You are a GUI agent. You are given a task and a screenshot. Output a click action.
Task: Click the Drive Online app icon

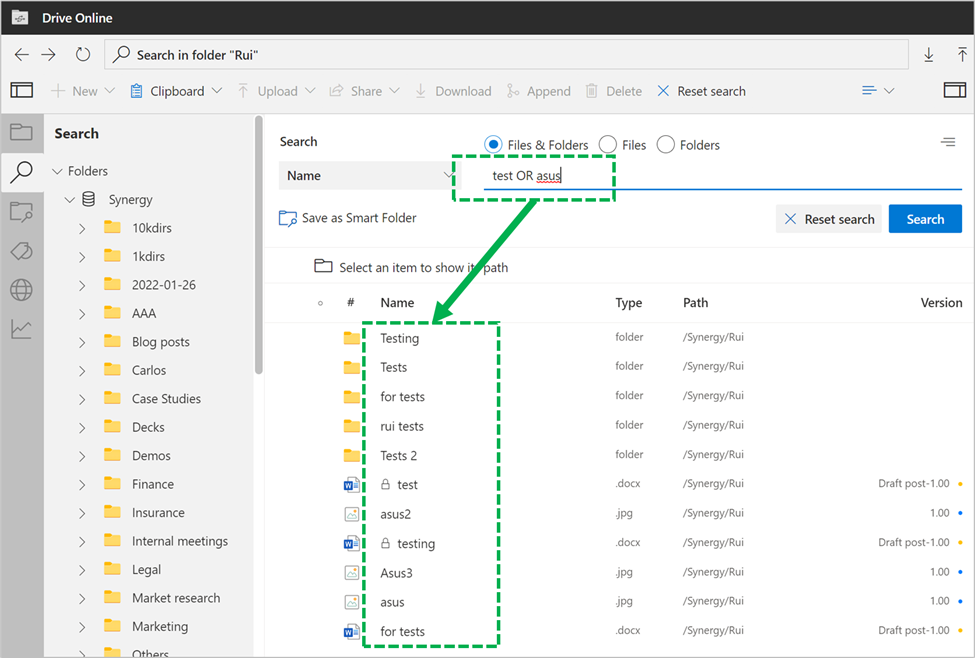click(x=20, y=17)
